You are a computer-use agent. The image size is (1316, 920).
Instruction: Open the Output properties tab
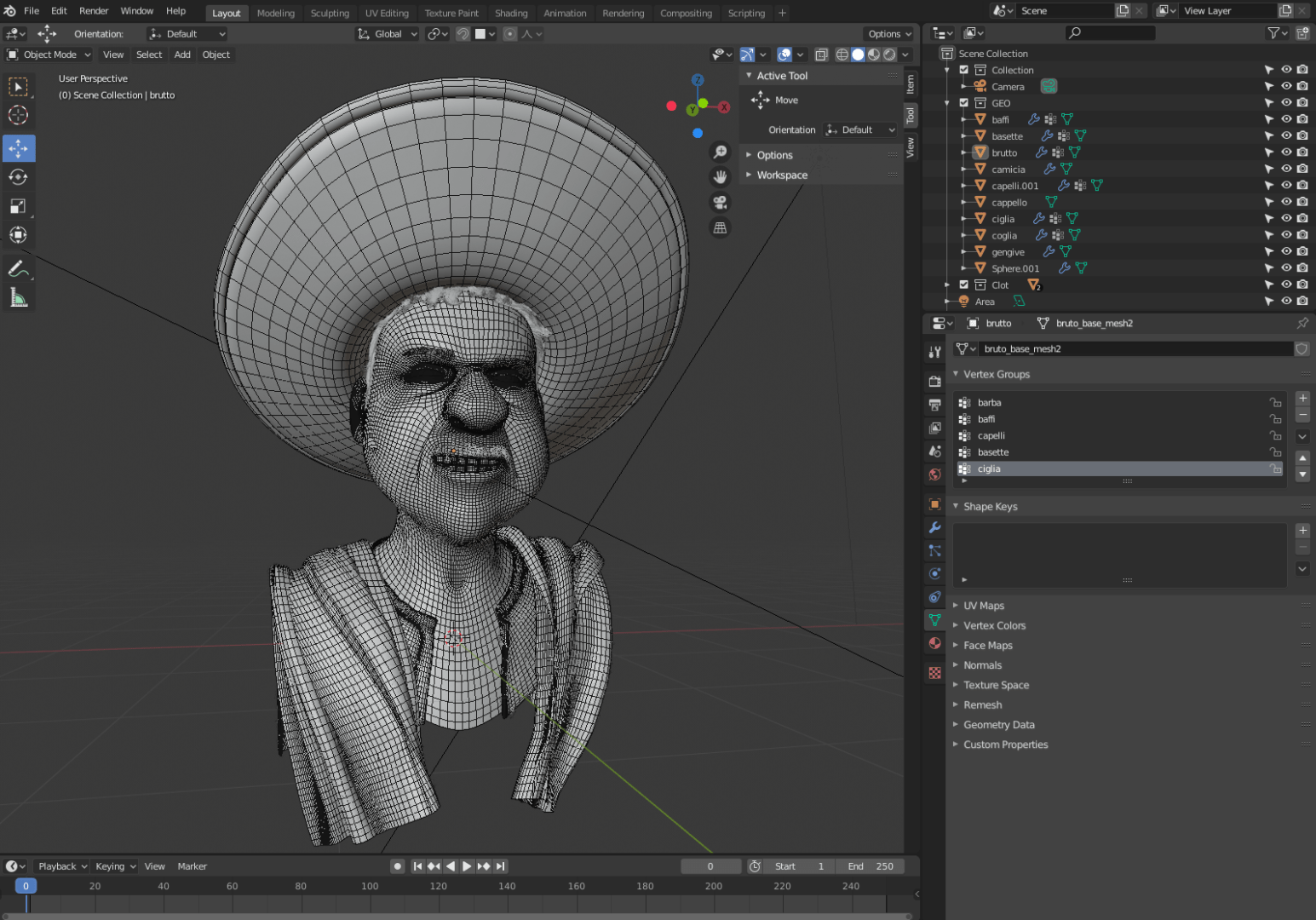click(x=934, y=404)
